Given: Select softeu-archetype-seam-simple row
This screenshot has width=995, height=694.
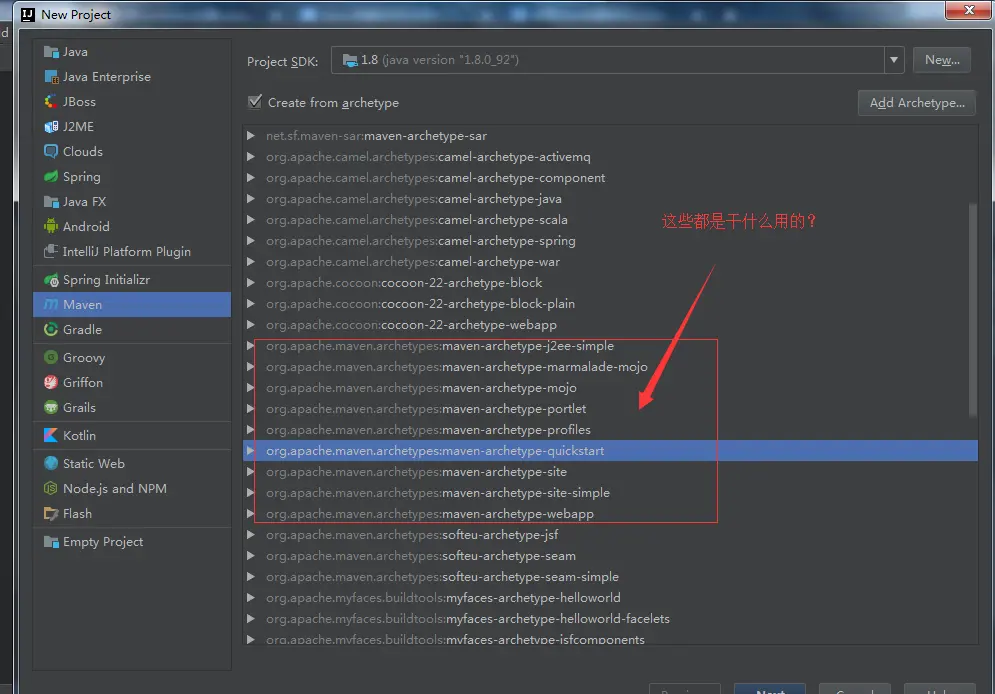Looking at the screenshot, I should pos(610,577).
